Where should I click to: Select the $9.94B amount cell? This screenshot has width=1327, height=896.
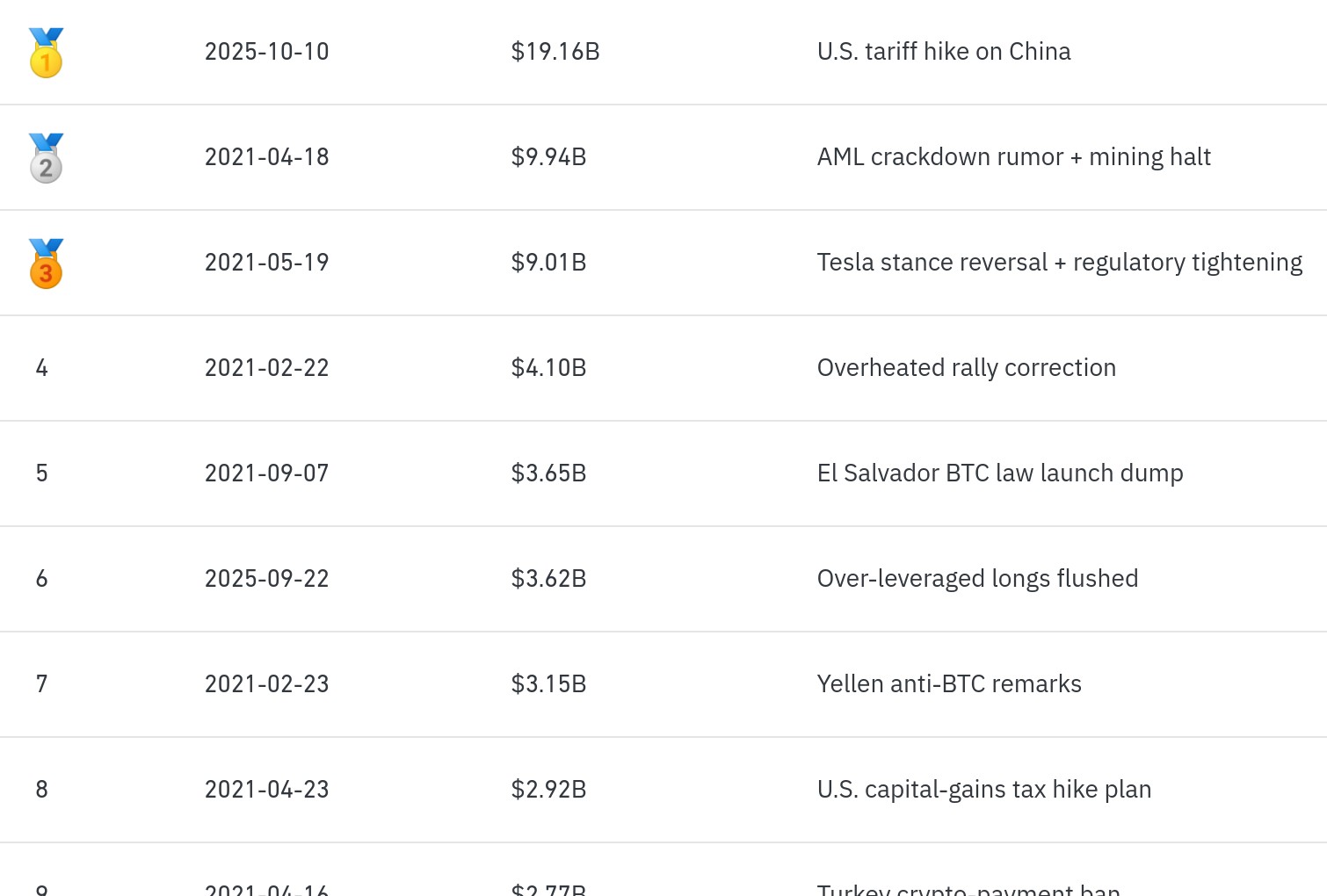pyautogui.click(x=548, y=157)
